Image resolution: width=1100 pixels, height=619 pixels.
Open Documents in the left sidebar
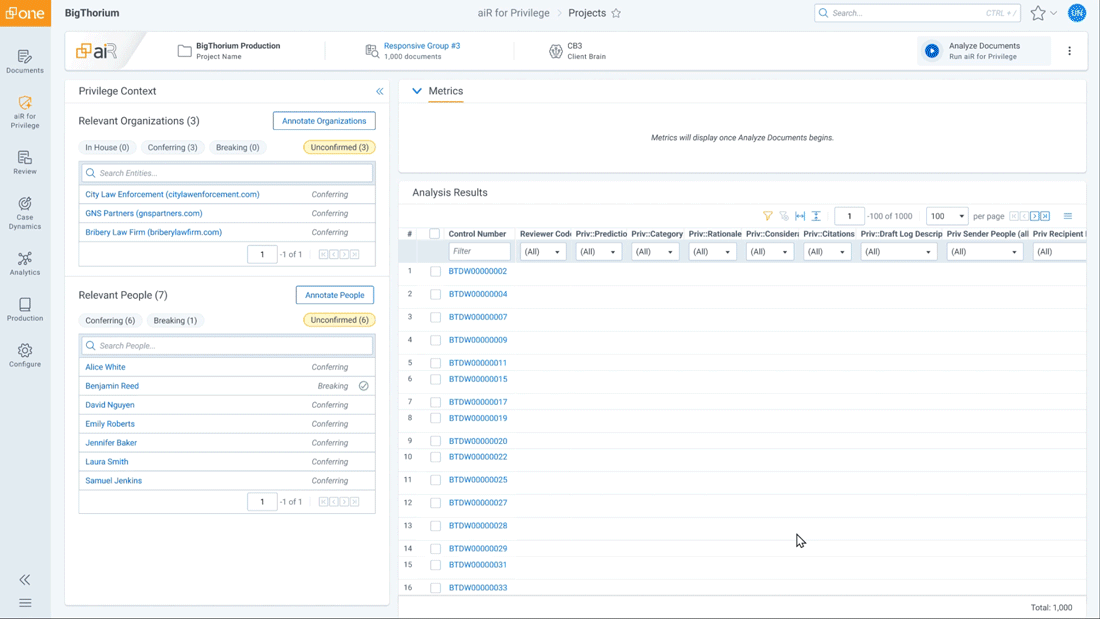tap(24, 61)
